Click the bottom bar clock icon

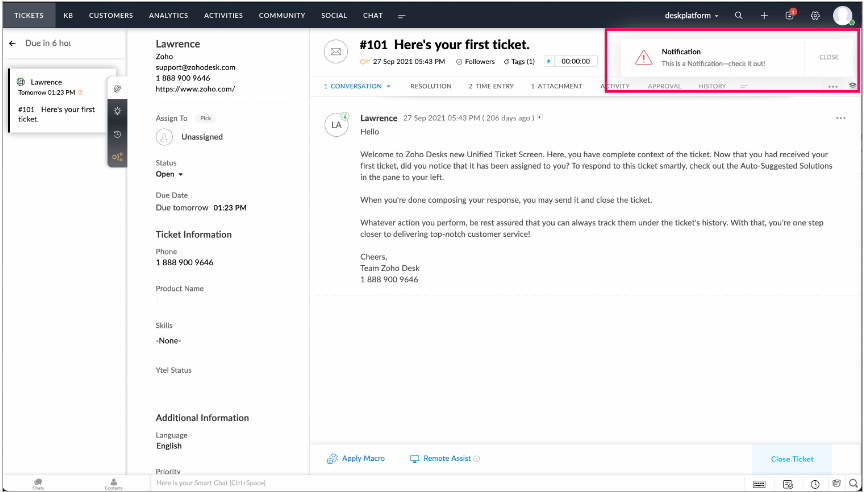(x=815, y=484)
